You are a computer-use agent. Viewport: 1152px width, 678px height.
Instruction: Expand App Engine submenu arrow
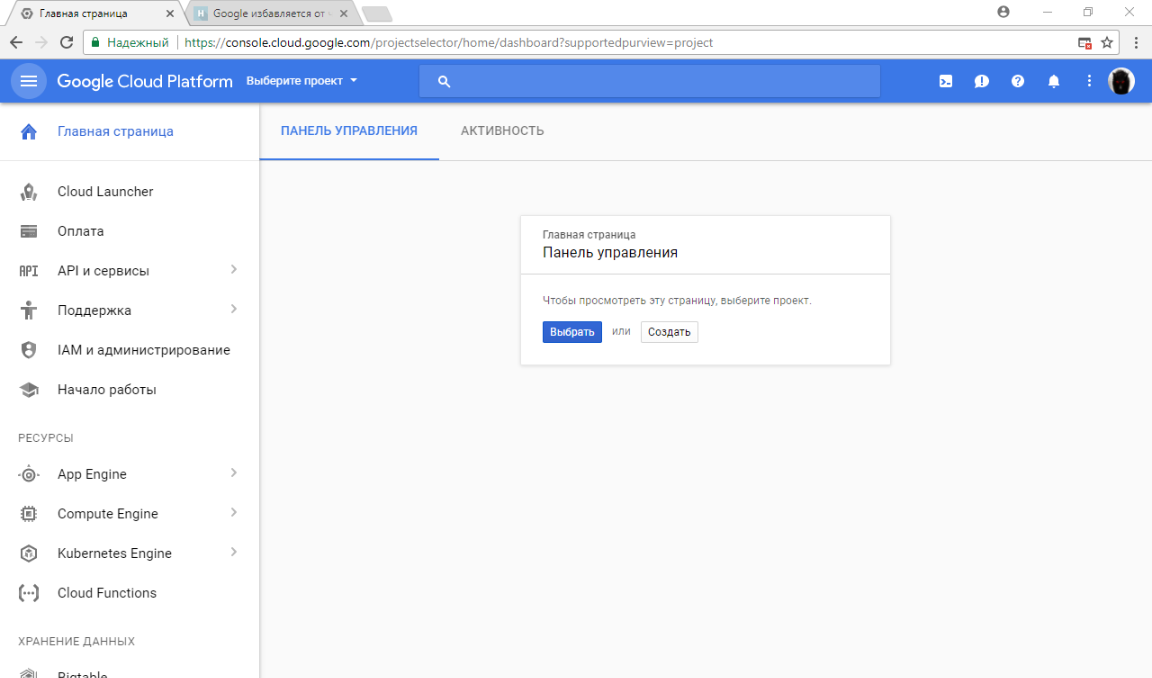point(234,473)
